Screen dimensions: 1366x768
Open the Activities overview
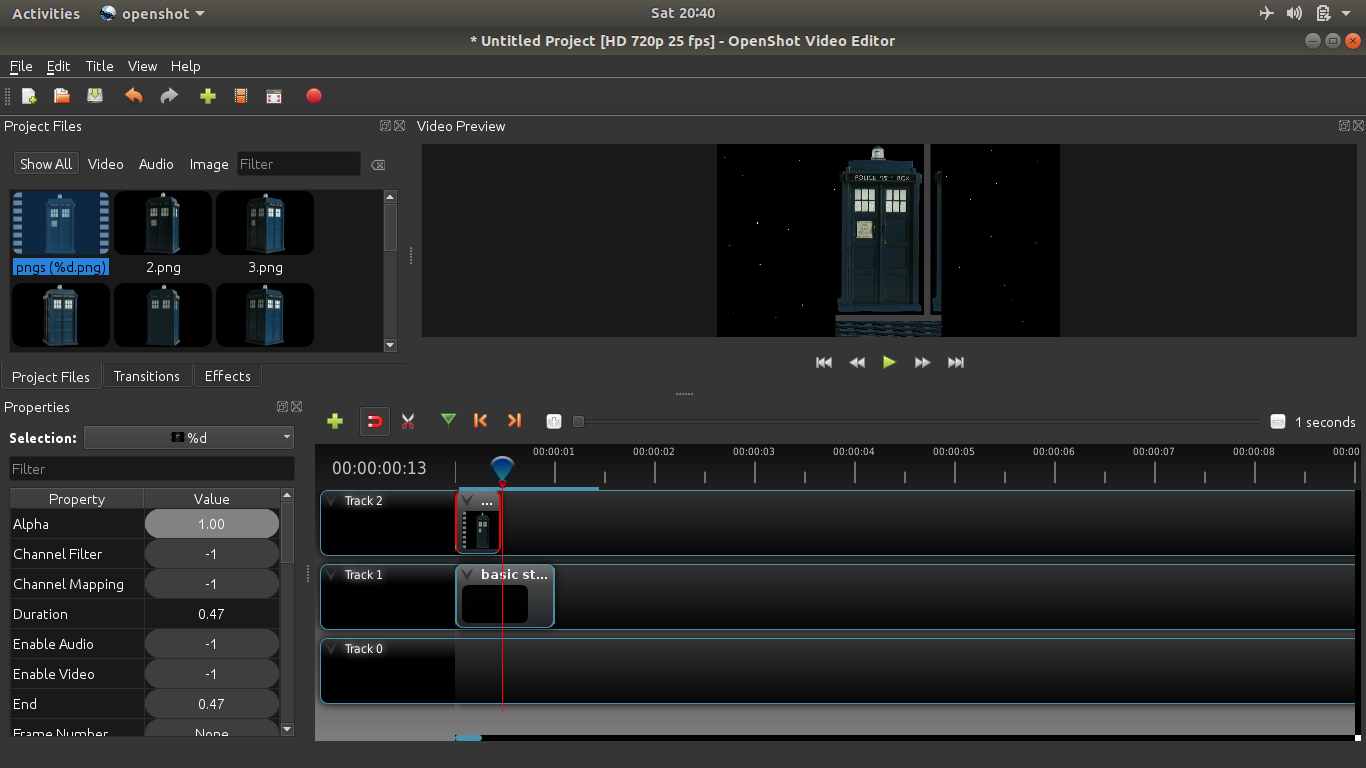coord(46,13)
